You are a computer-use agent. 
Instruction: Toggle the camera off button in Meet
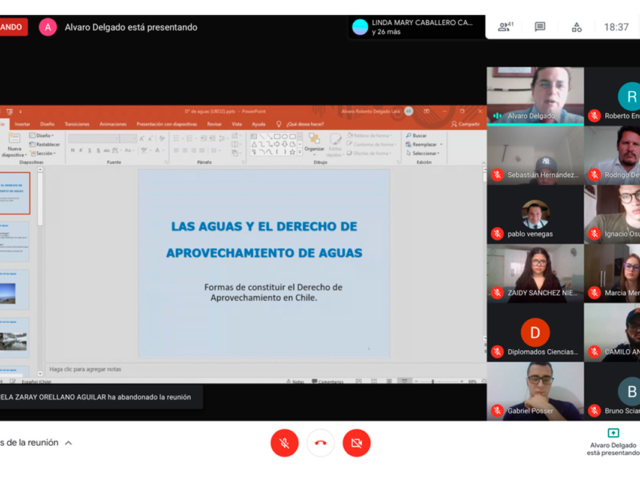tap(356, 443)
